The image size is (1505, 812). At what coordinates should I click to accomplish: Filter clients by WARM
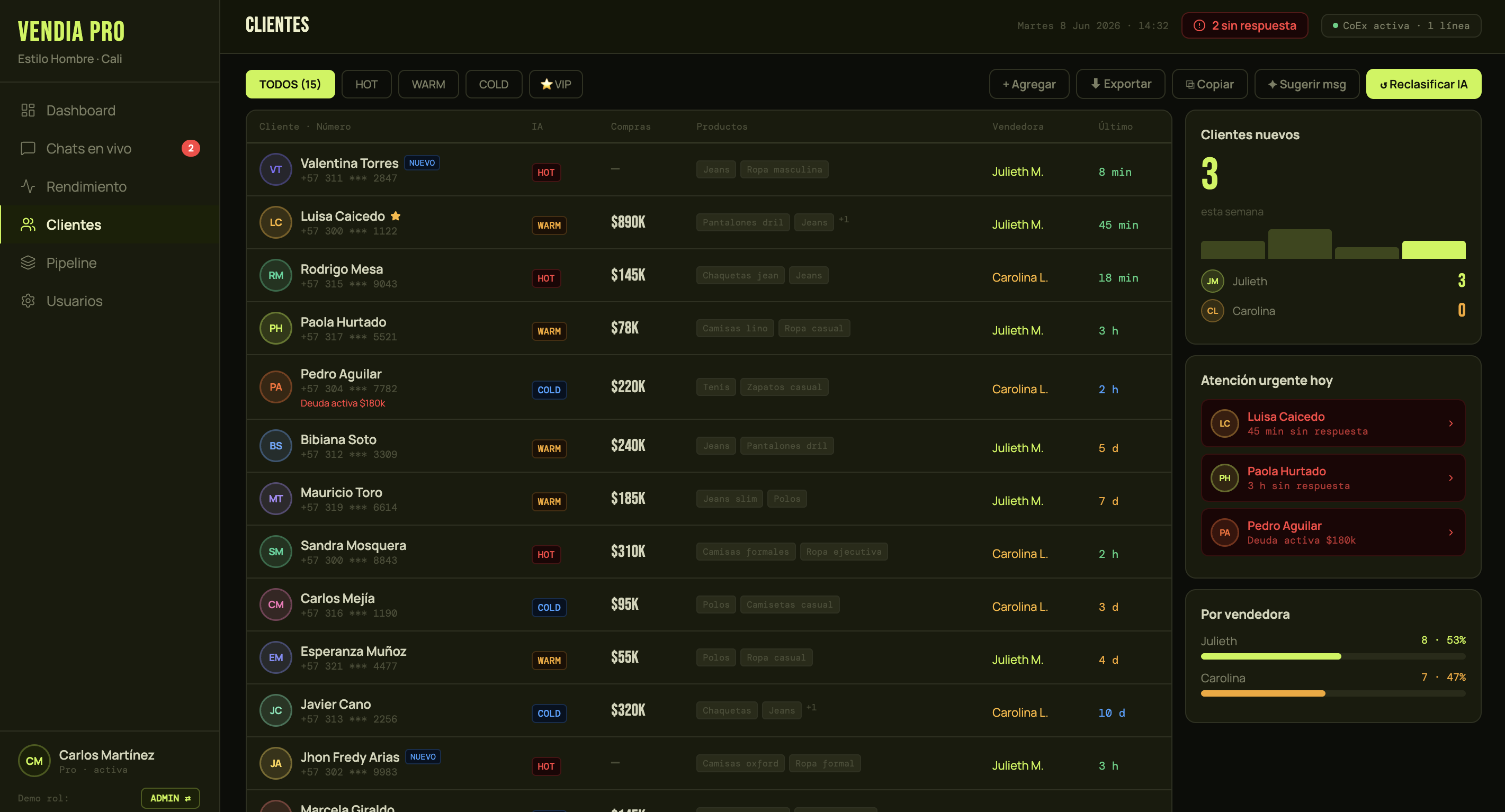coord(428,84)
